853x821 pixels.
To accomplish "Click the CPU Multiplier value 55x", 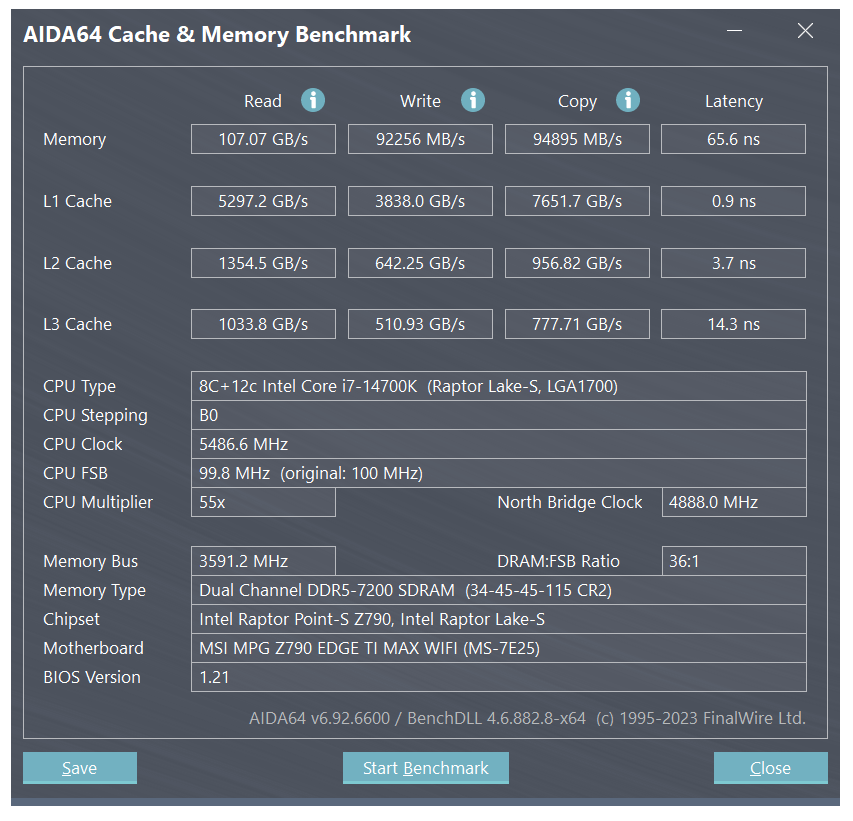I will point(263,502).
